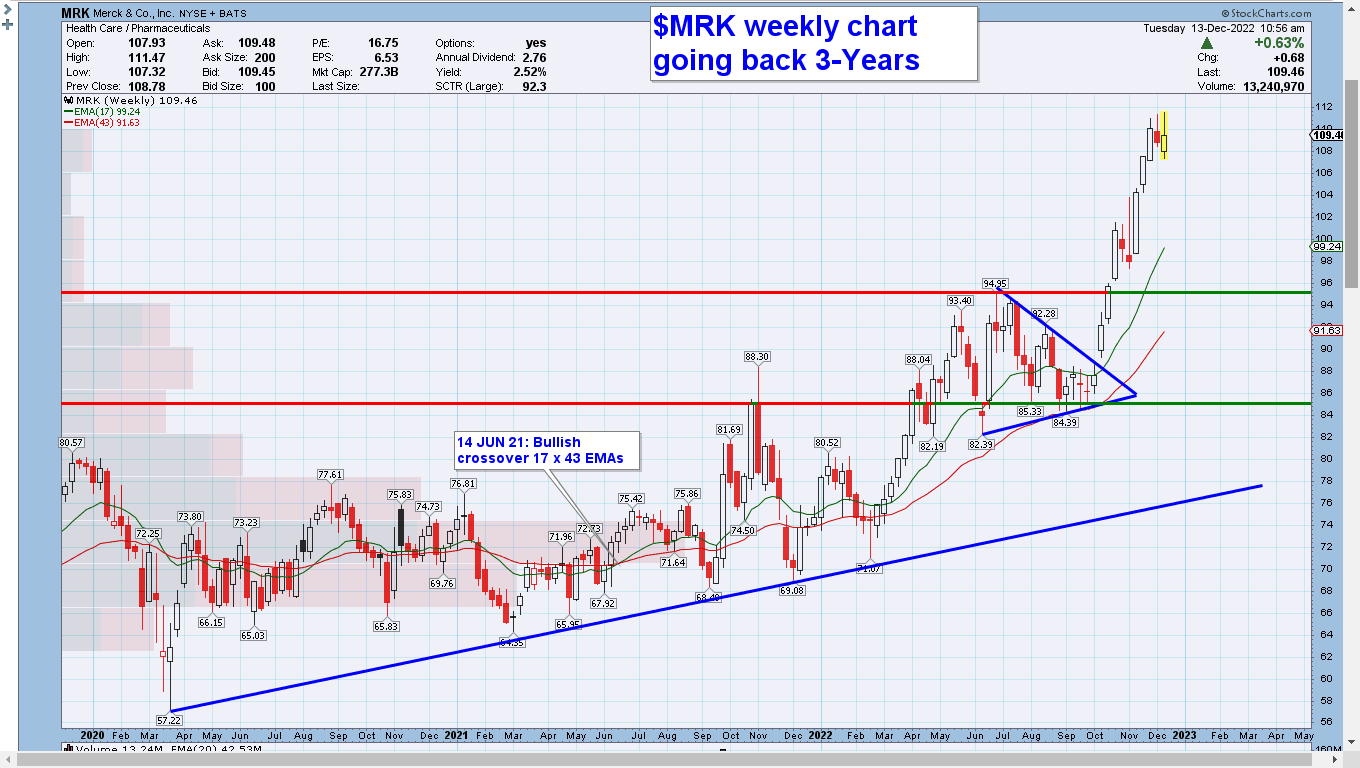Click the 2023 year label on time axis
This screenshot has width=1360, height=768.
[x=1183, y=735]
